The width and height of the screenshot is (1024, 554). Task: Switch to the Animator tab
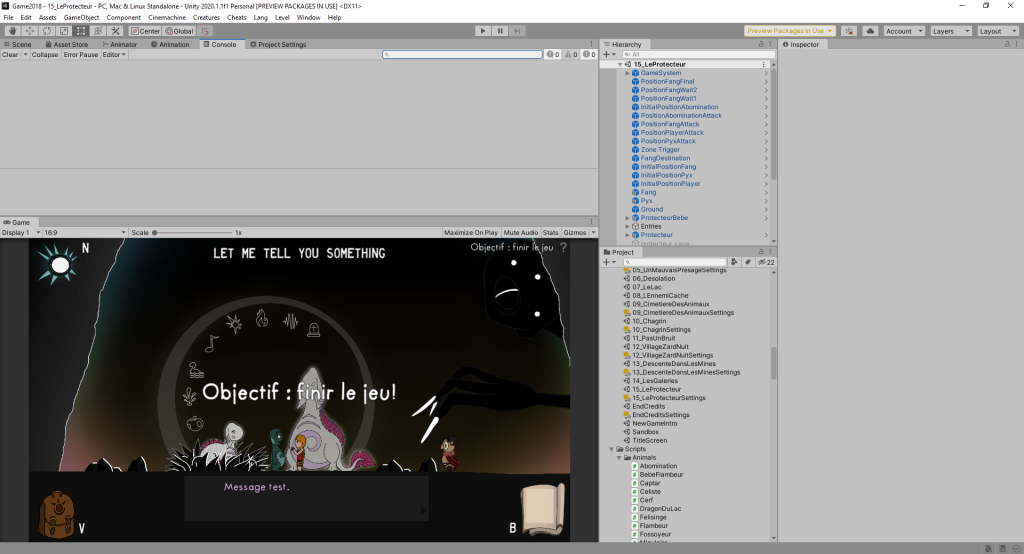[x=120, y=44]
